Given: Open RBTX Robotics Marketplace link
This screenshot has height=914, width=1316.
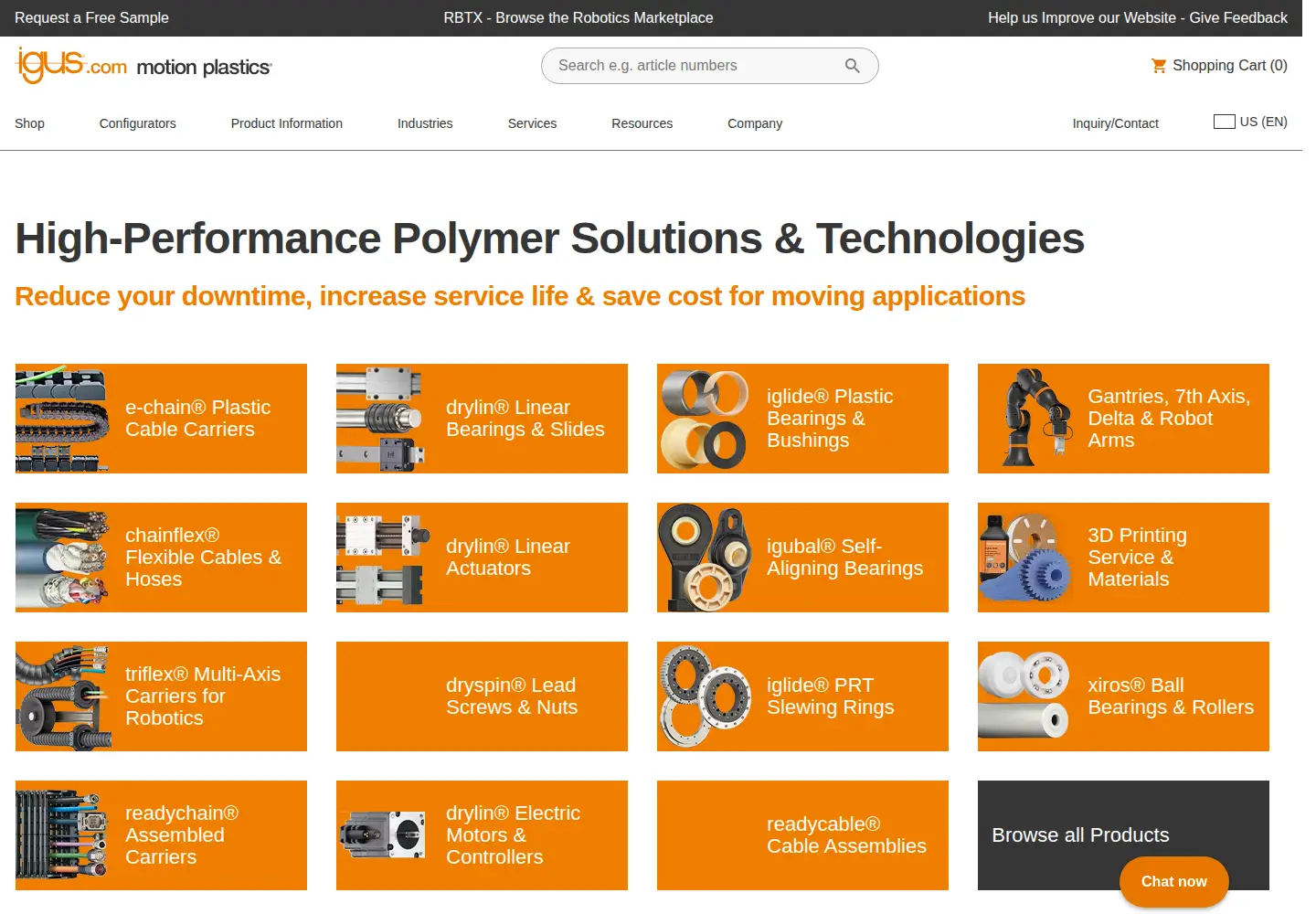Looking at the screenshot, I should (578, 17).
